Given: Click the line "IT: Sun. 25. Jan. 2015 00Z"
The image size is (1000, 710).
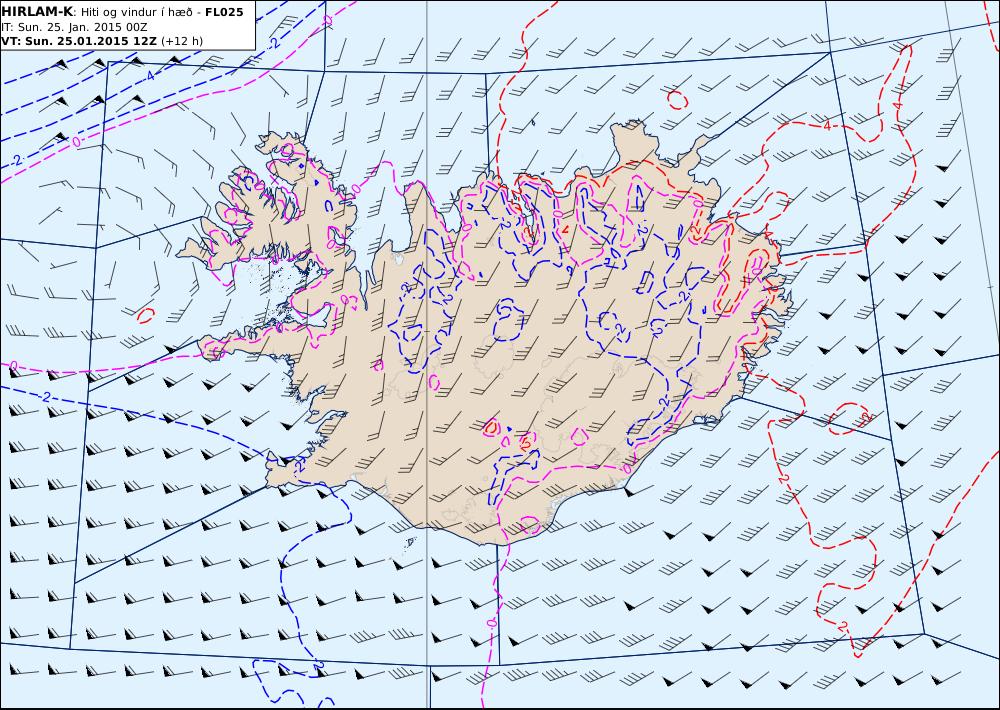Looking at the screenshot, I should click(x=75, y=27).
